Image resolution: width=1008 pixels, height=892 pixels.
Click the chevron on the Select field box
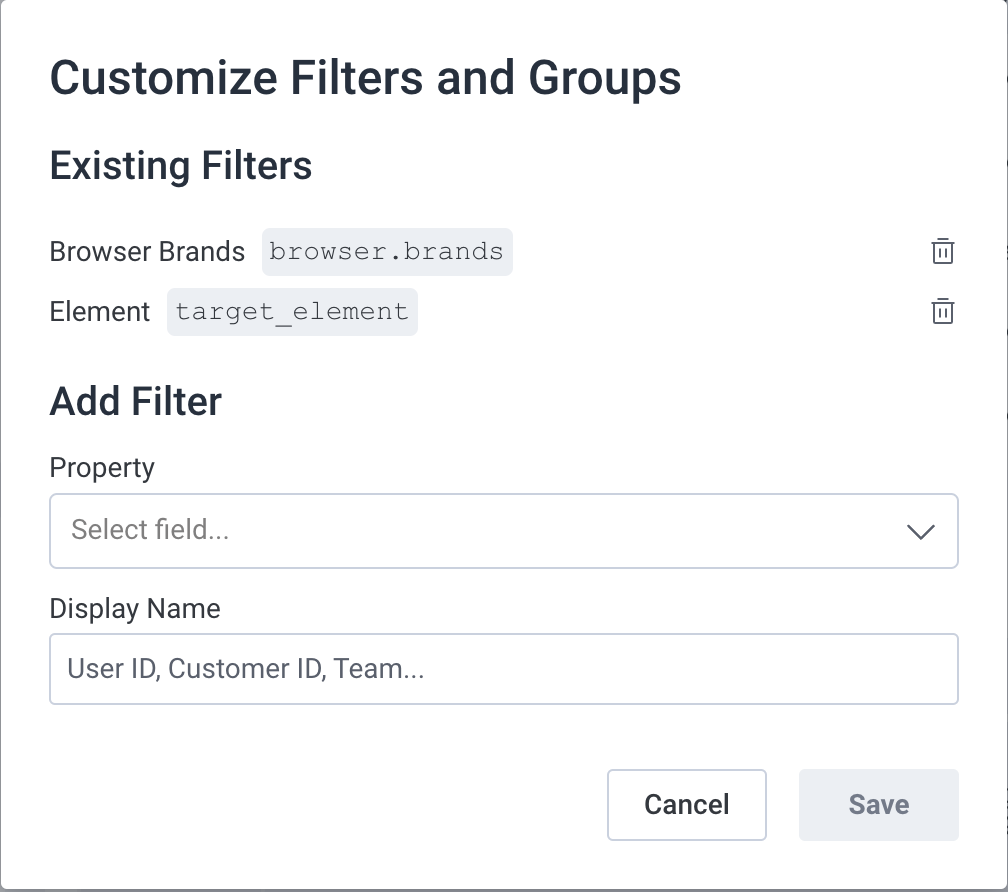(921, 531)
